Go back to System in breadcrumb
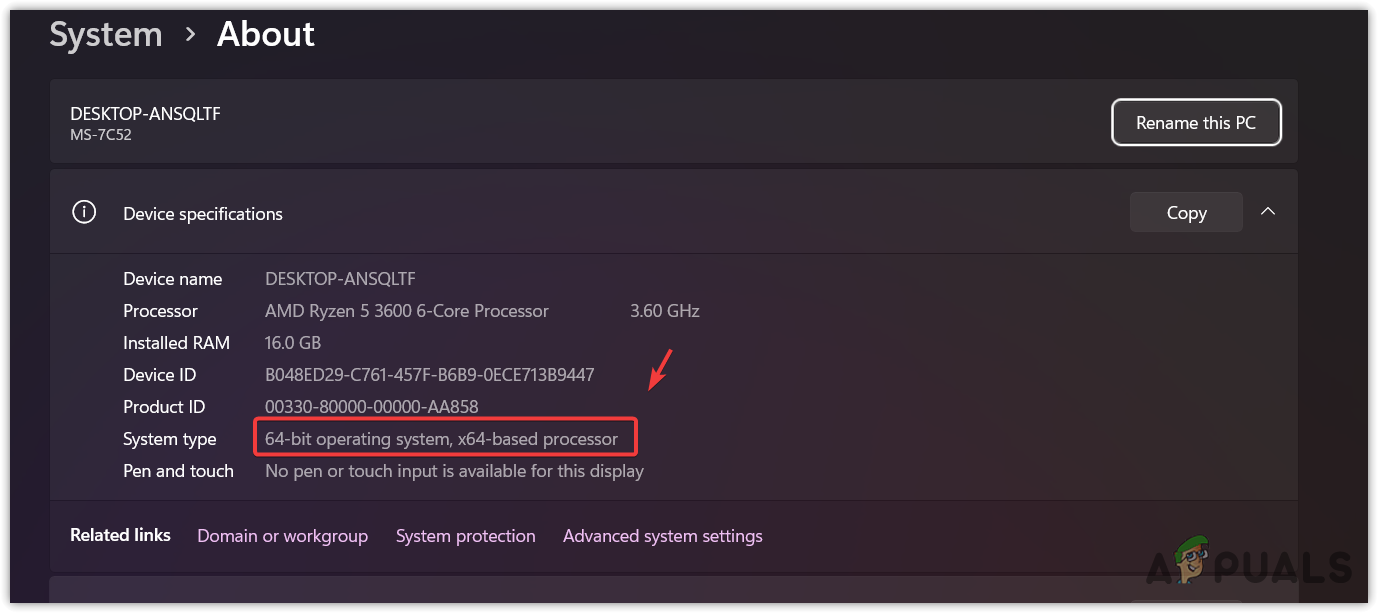This screenshot has width=1378, height=613. pyautogui.click(x=106, y=35)
